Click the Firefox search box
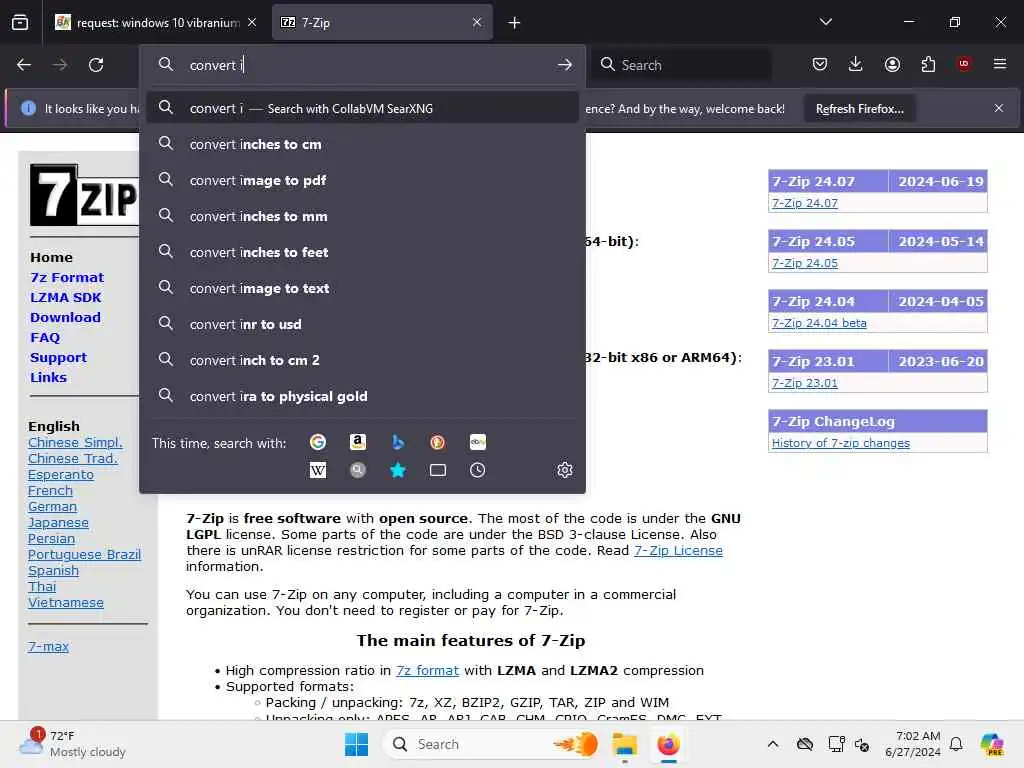The height and width of the screenshot is (768, 1024). [x=682, y=65]
